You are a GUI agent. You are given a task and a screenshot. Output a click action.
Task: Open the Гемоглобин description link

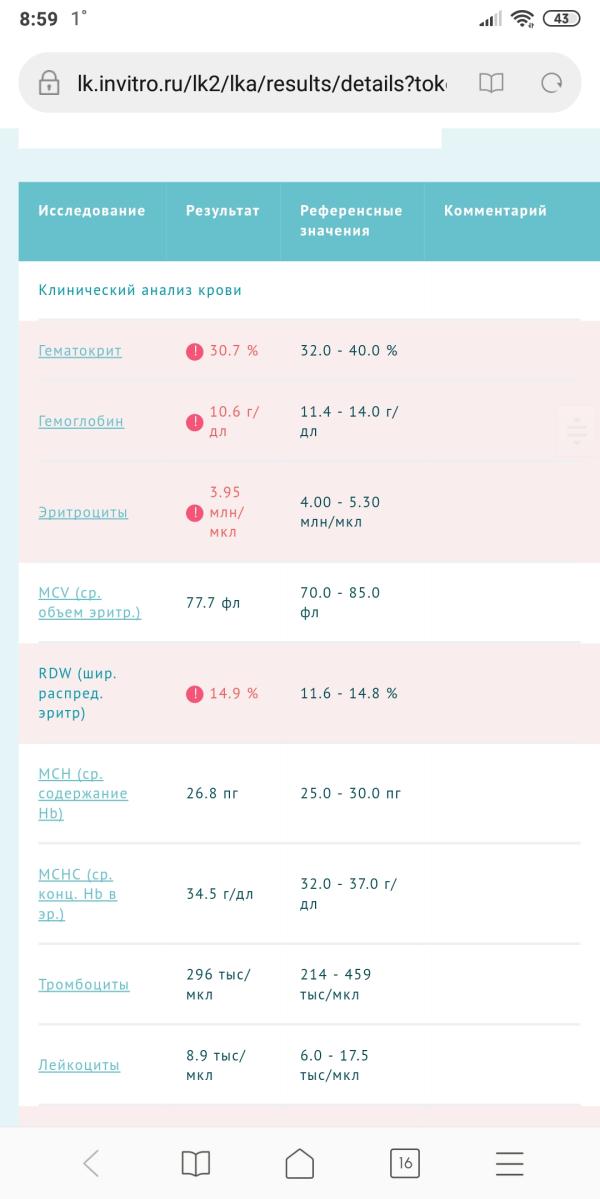tap(81, 421)
